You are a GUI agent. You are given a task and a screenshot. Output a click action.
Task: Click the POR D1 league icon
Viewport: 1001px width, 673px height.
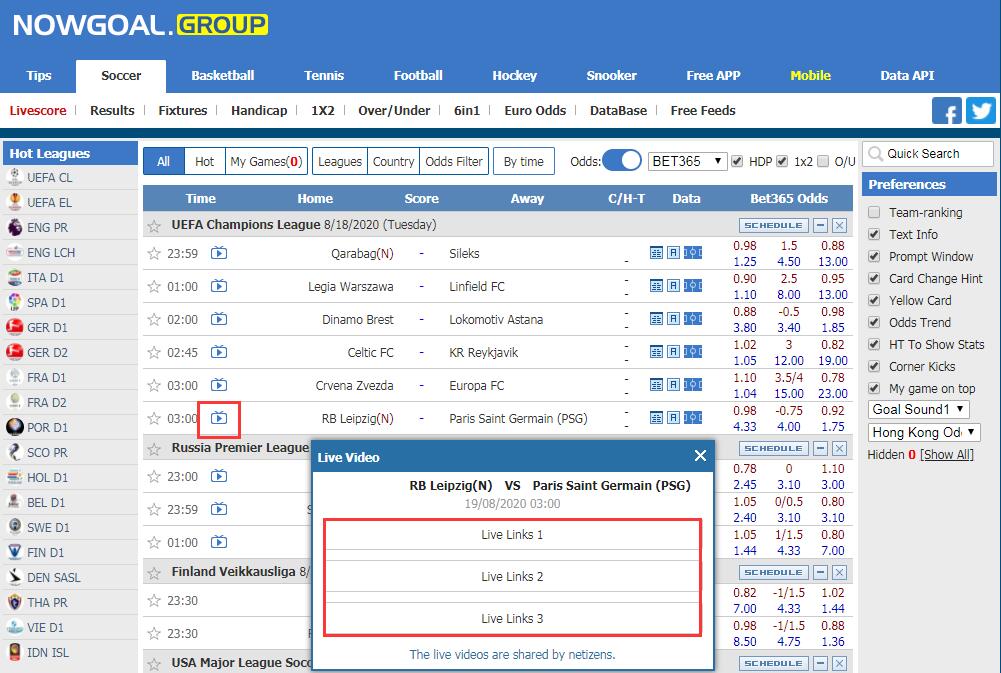pyautogui.click(x=14, y=427)
